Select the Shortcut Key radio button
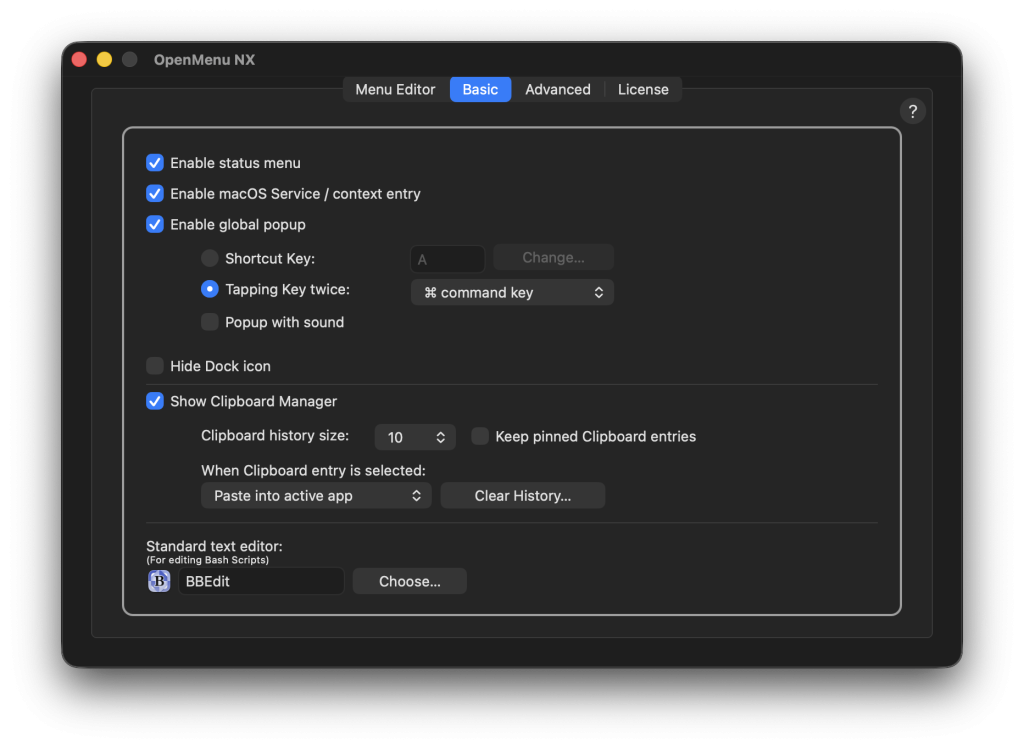1024x749 pixels. [210, 258]
